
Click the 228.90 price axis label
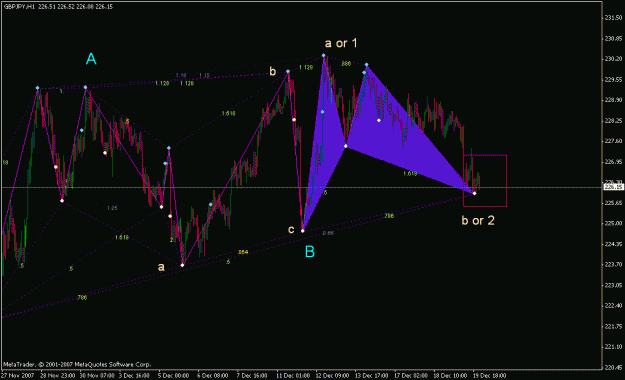(x=613, y=100)
